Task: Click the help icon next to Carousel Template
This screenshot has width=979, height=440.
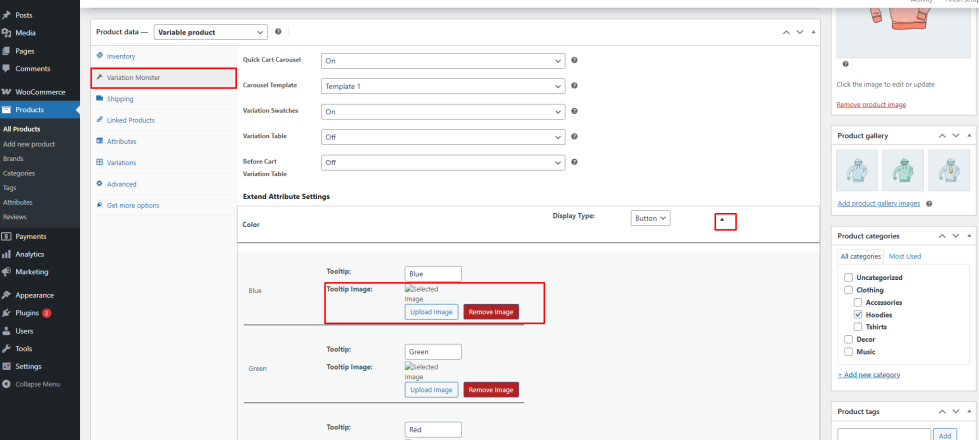Action: [575, 86]
